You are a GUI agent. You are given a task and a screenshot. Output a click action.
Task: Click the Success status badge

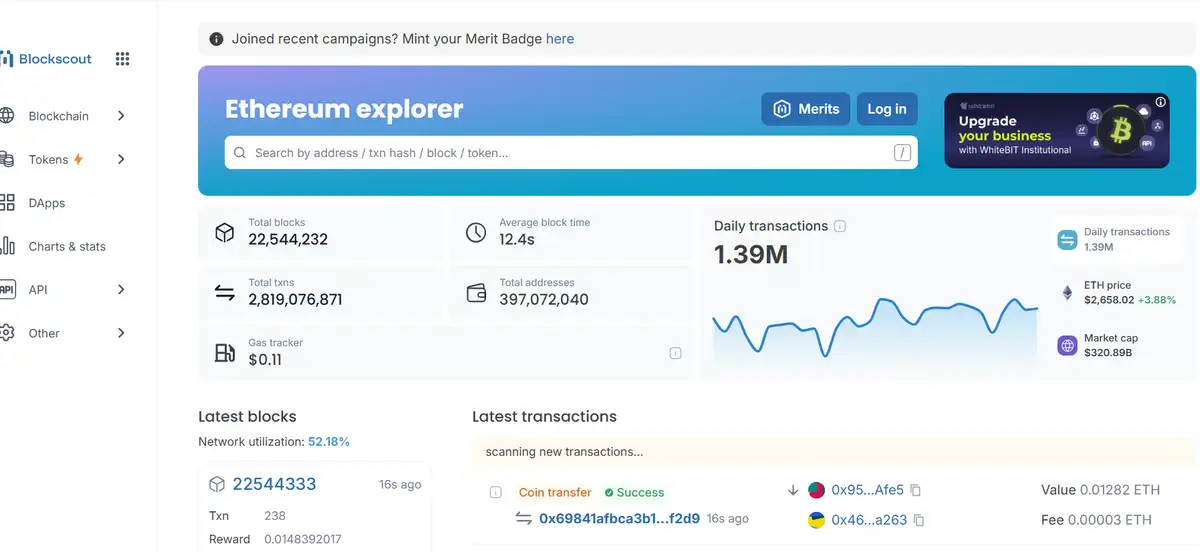point(634,492)
